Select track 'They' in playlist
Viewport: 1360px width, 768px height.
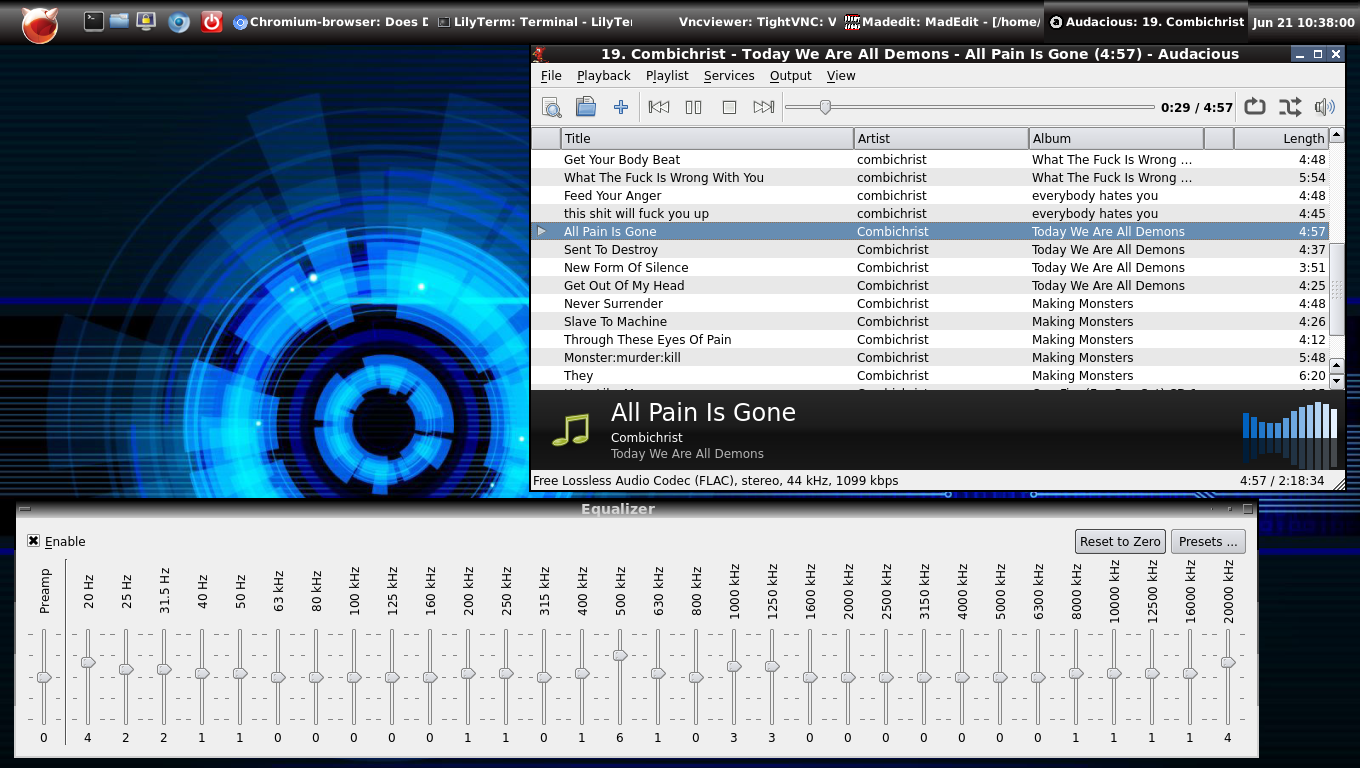pyautogui.click(x=929, y=376)
